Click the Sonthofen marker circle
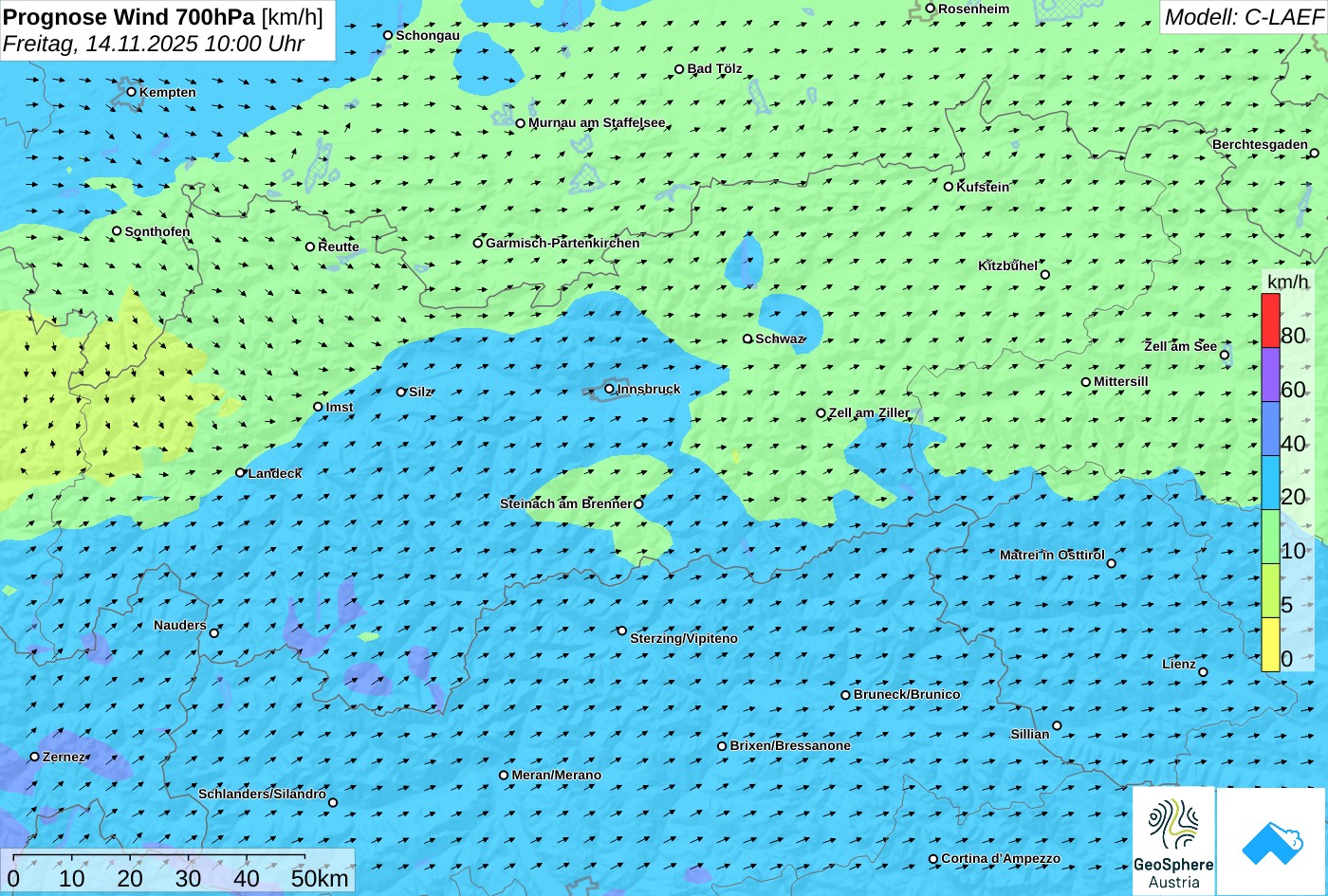 [118, 231]
